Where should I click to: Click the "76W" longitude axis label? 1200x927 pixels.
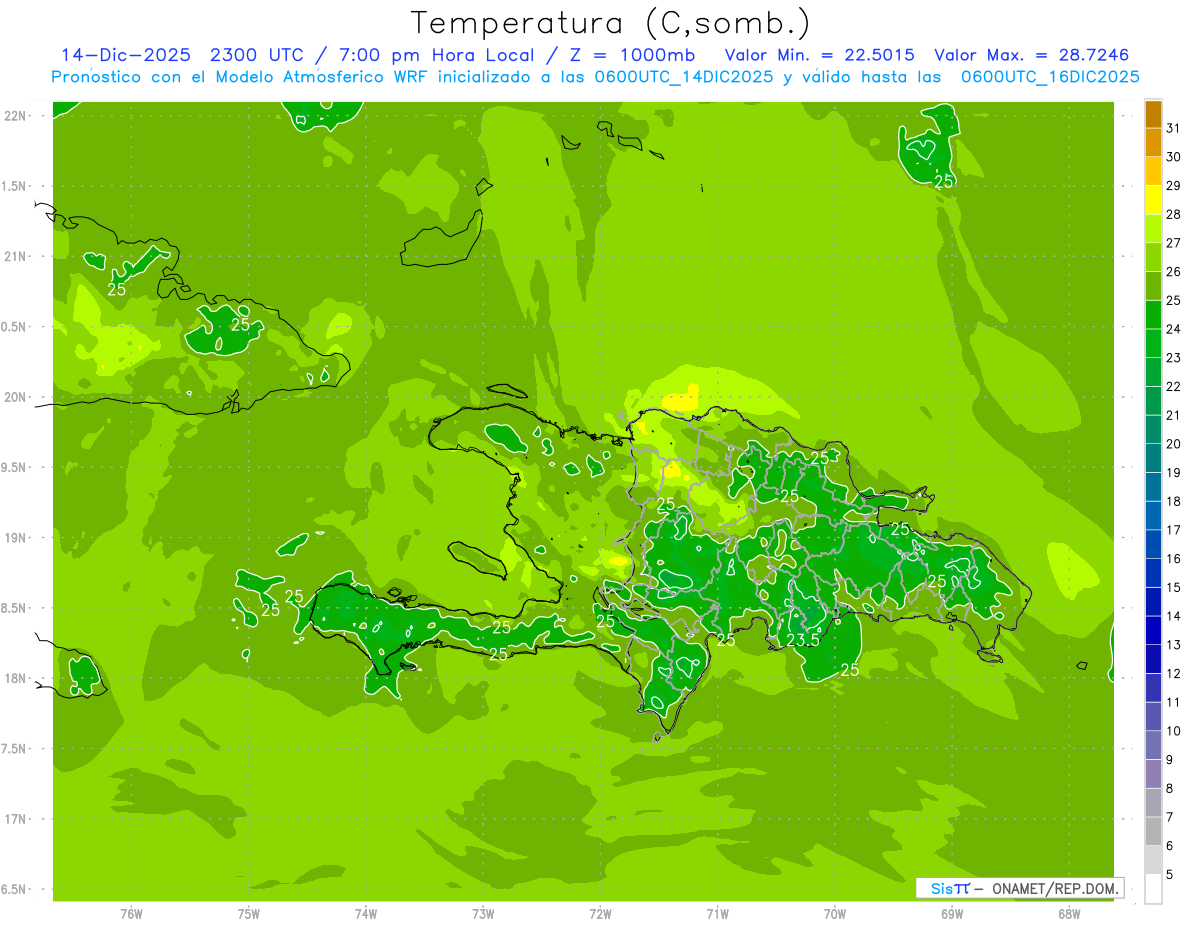131,914
